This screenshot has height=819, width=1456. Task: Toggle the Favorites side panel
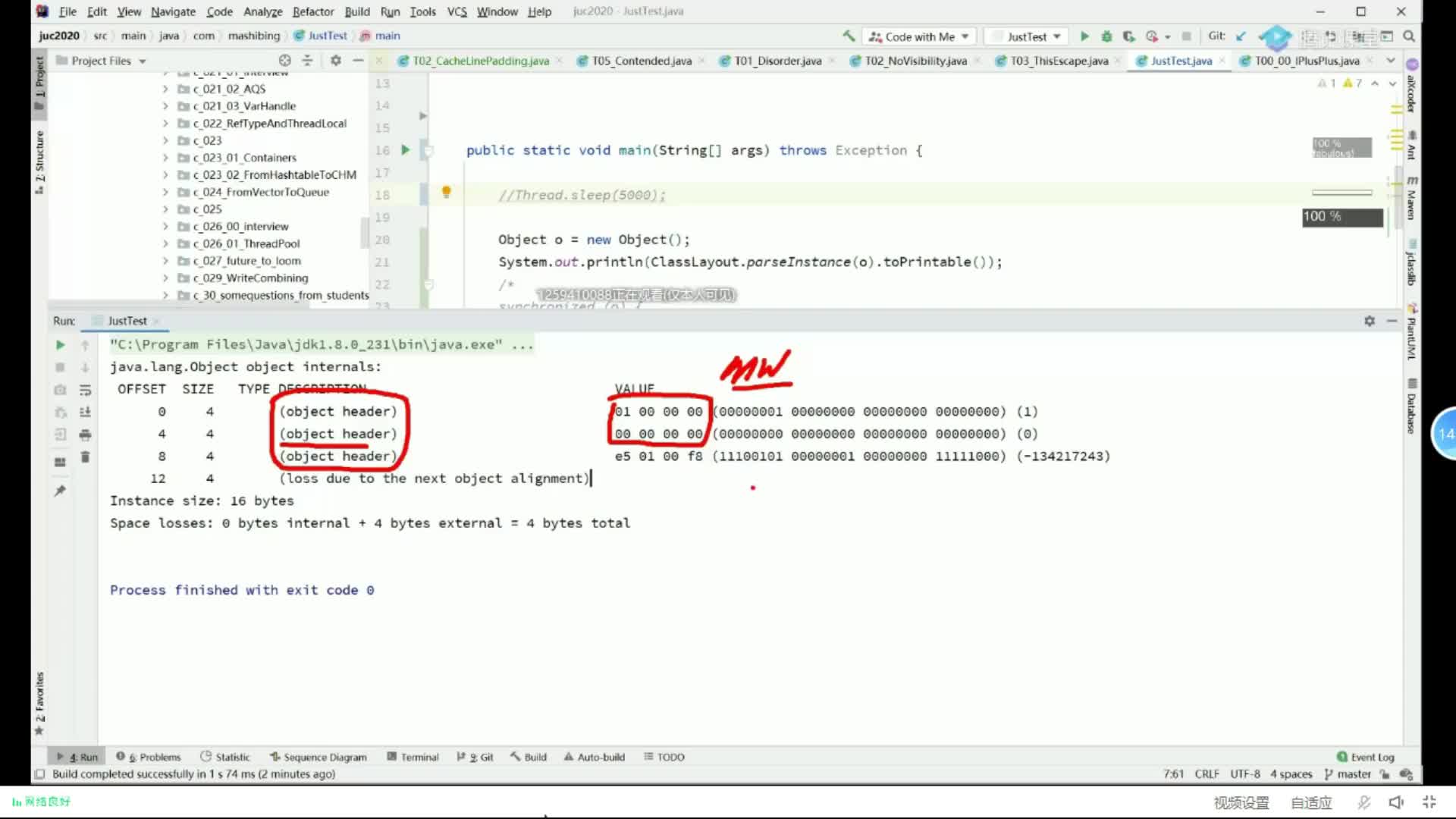39,703
